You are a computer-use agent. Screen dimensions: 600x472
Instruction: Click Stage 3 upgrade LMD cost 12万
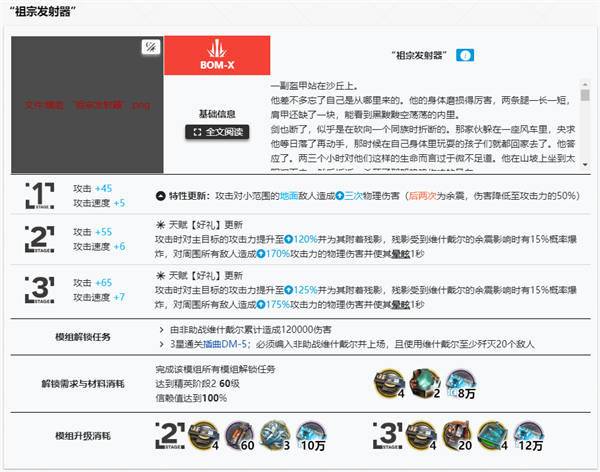[528, 436]
